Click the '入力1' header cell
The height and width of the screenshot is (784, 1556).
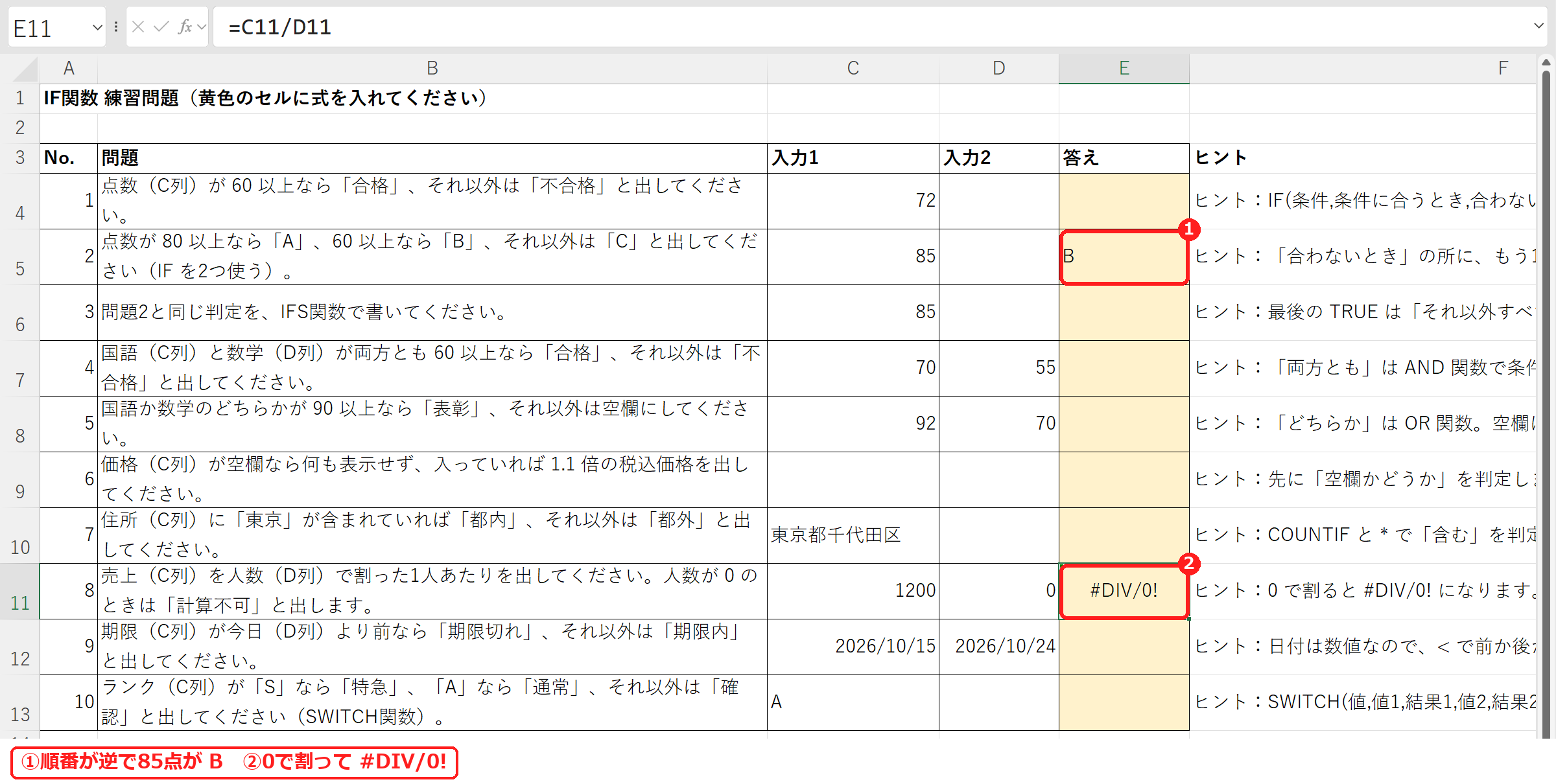point(853,158)
